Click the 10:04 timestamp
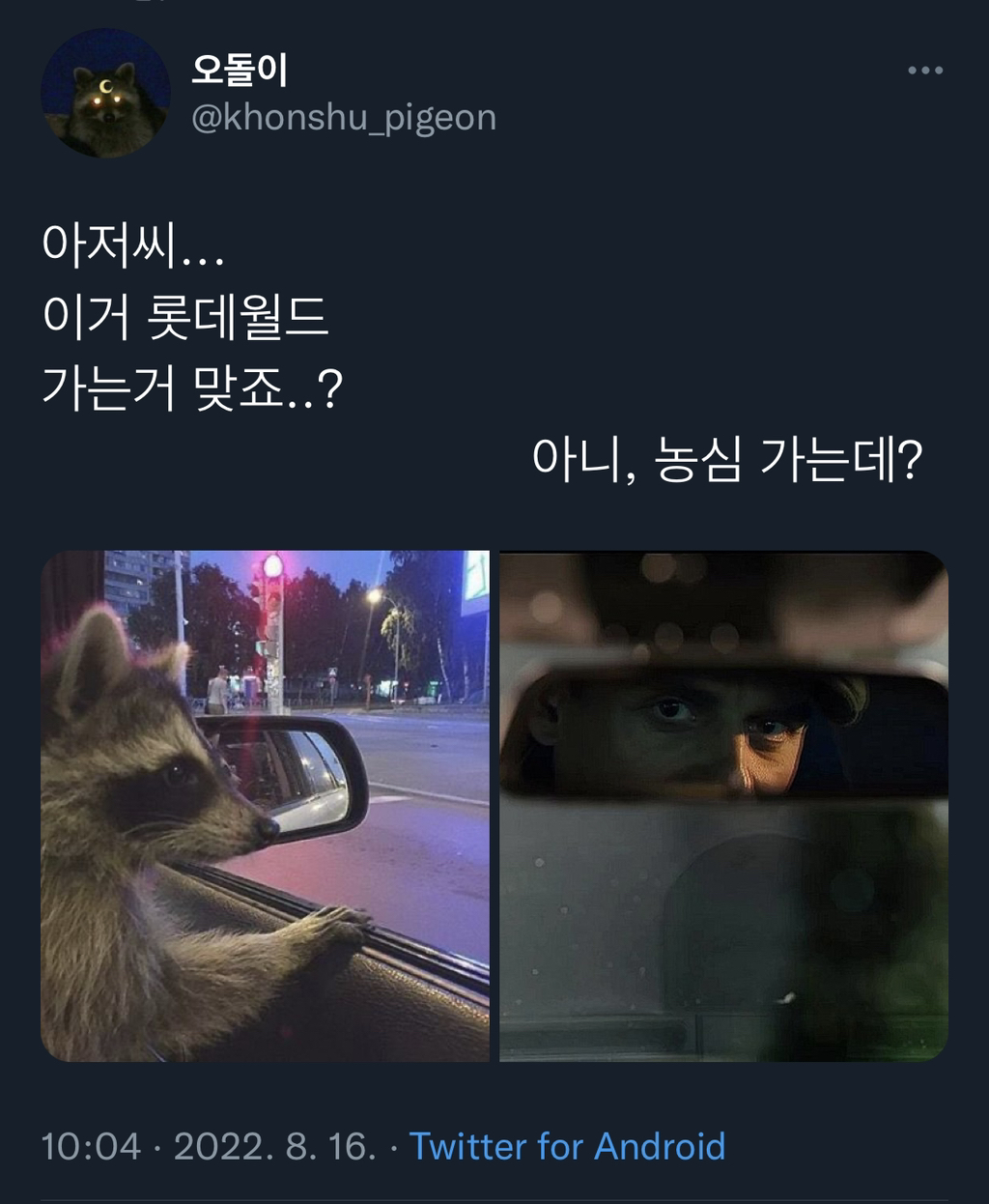Viewport: 989px width, 1204px height. point(91,1146)
